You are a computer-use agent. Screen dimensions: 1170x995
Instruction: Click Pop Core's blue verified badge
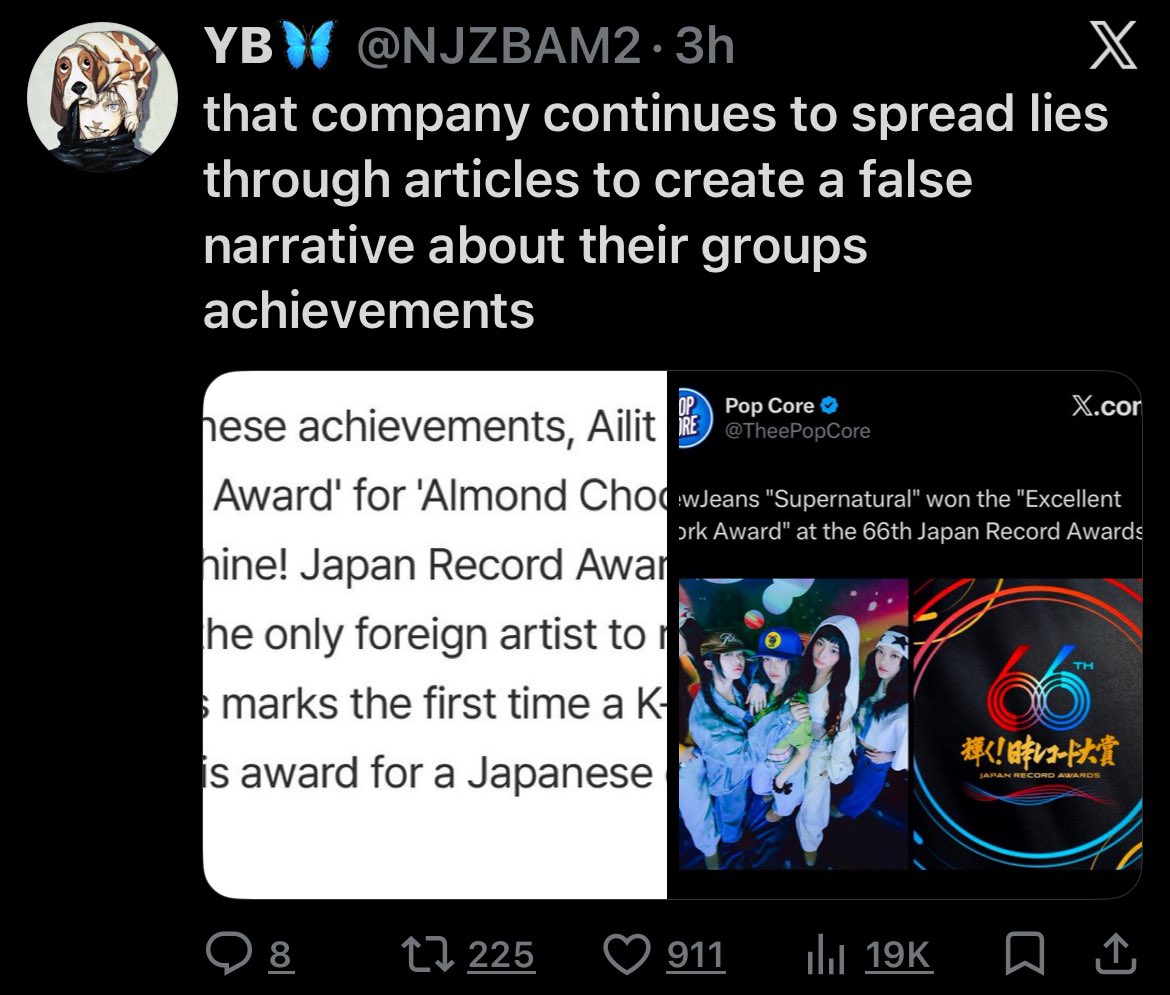tap(829, 405)
